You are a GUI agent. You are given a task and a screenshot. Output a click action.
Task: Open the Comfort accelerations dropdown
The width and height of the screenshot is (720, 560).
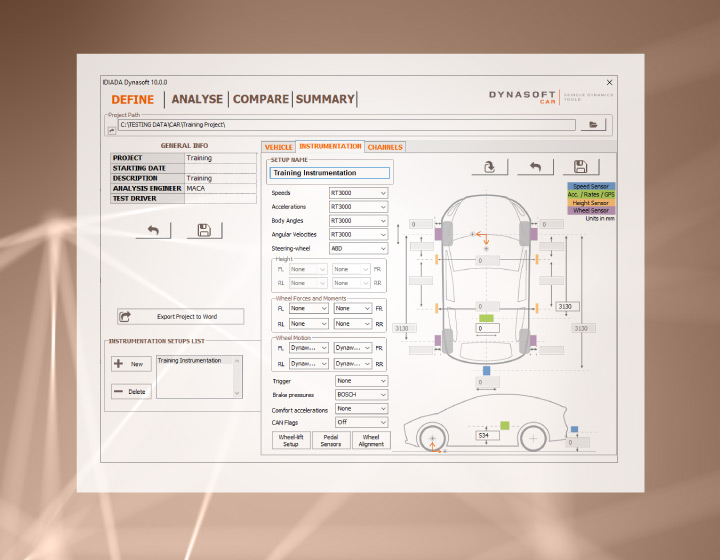coord(361,409)
